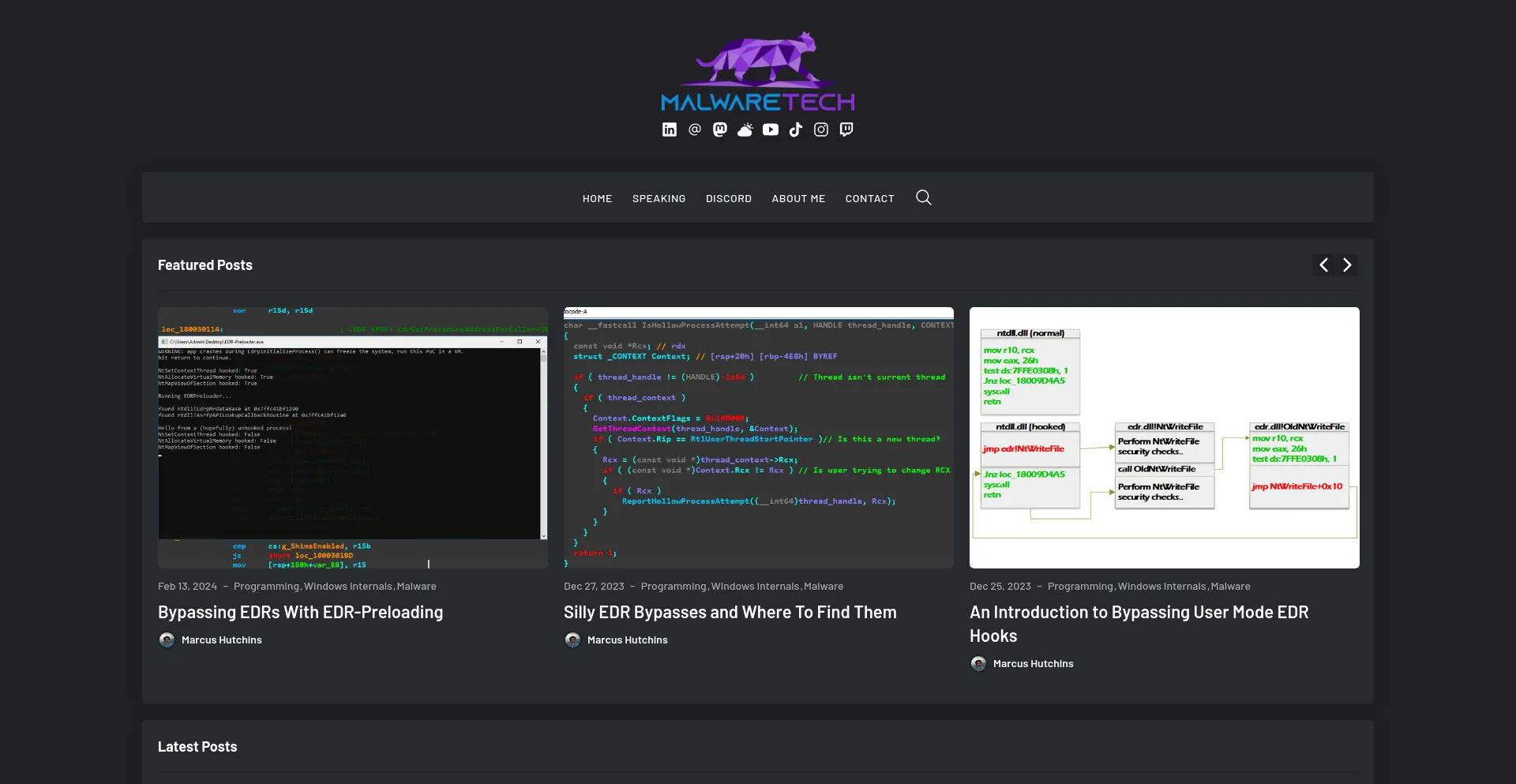Click the Bluesky cloud-and-sun icon
The image size is (1516, 784).
click(x=745, y=129)
